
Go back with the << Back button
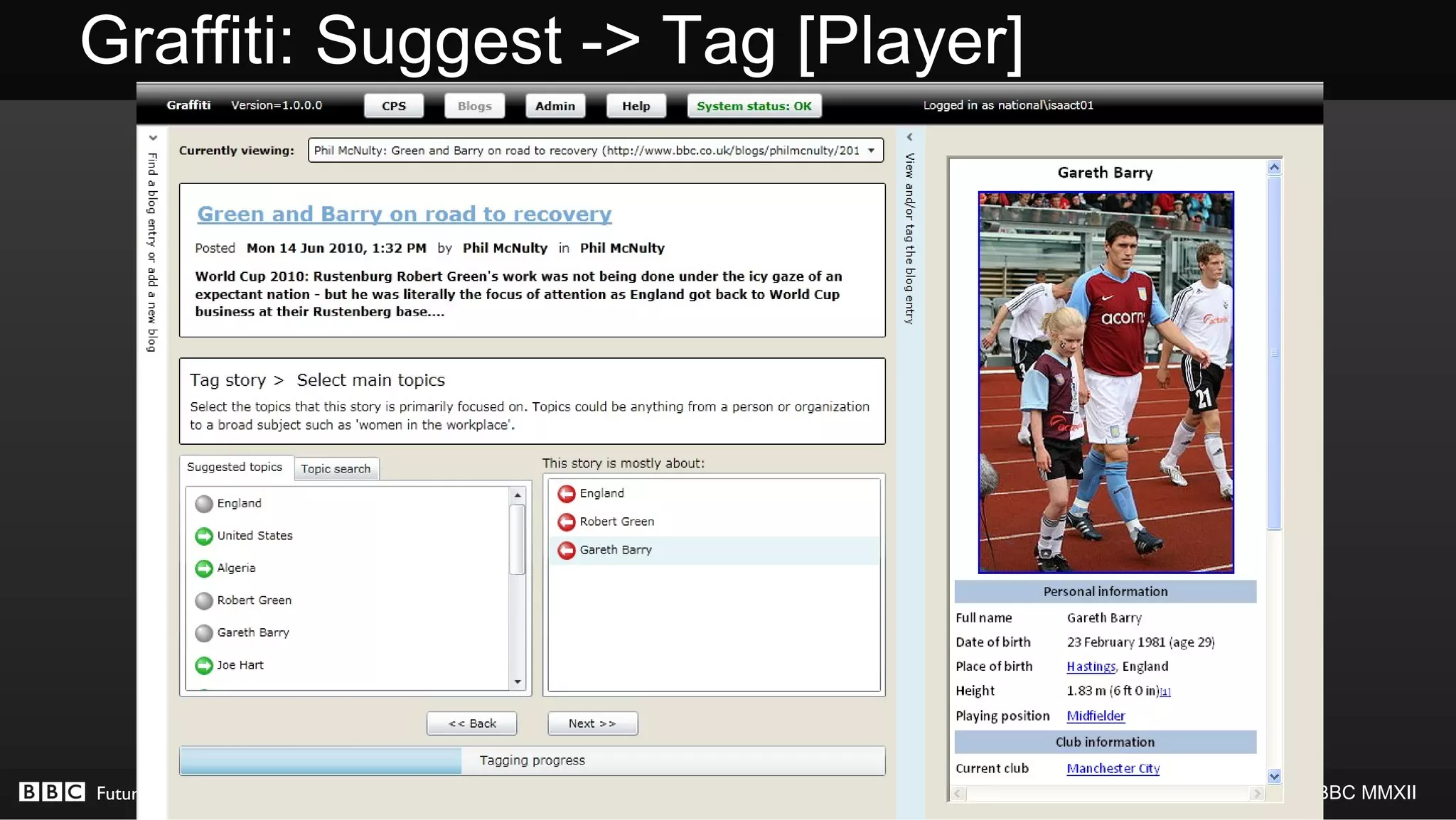pyautogui.click(x=472, y=723)
